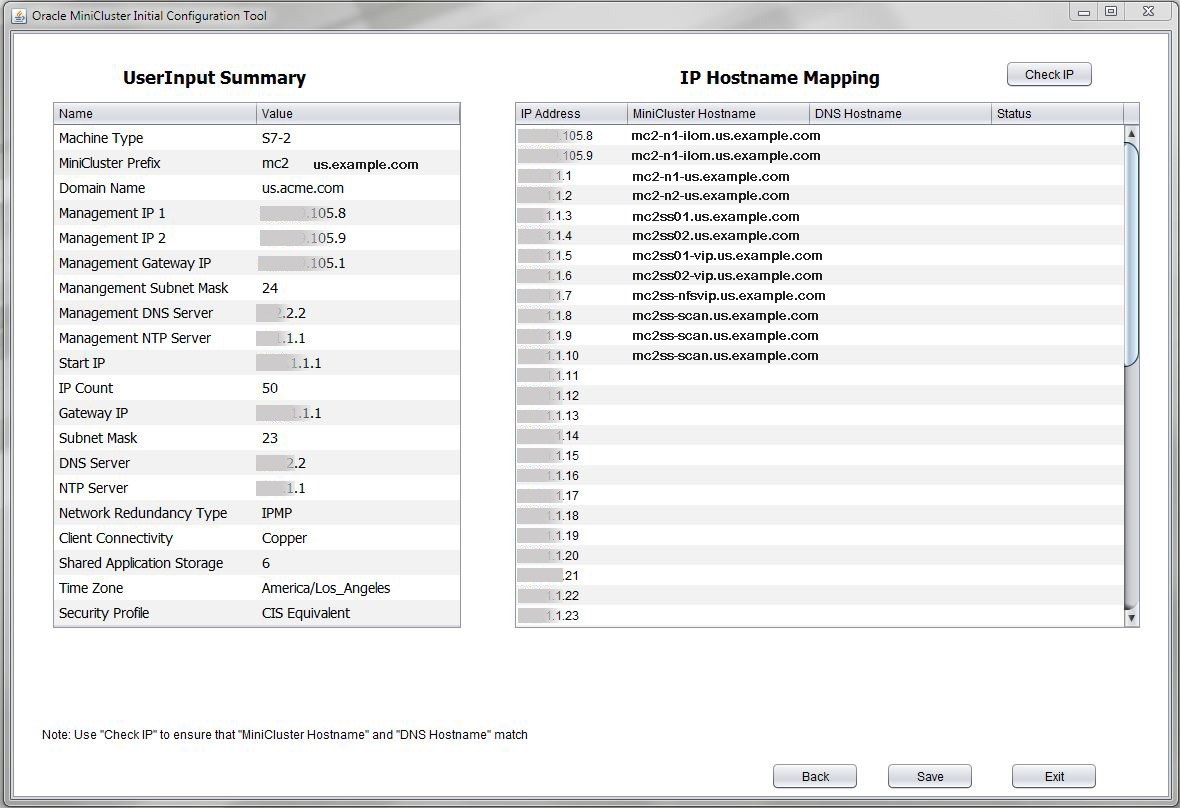Select the Time Zone row label

[91, 588]
